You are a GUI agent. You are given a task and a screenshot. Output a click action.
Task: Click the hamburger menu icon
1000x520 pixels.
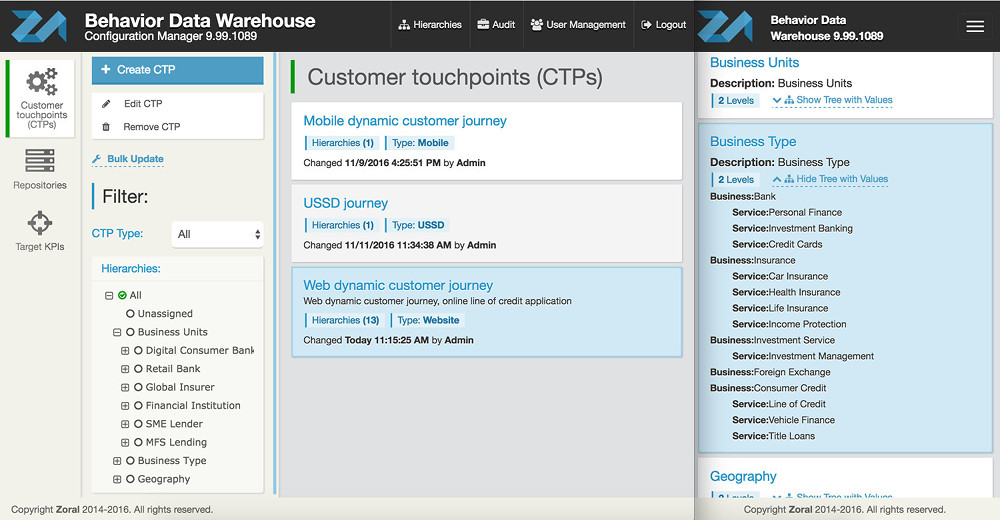click(x=975, y=27)
